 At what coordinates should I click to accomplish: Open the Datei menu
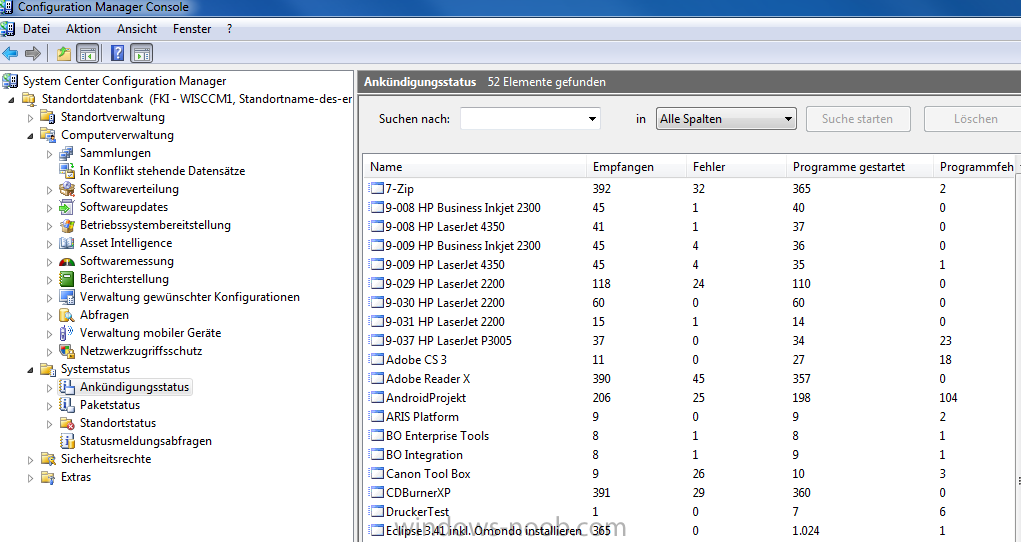tap(36, 29)
